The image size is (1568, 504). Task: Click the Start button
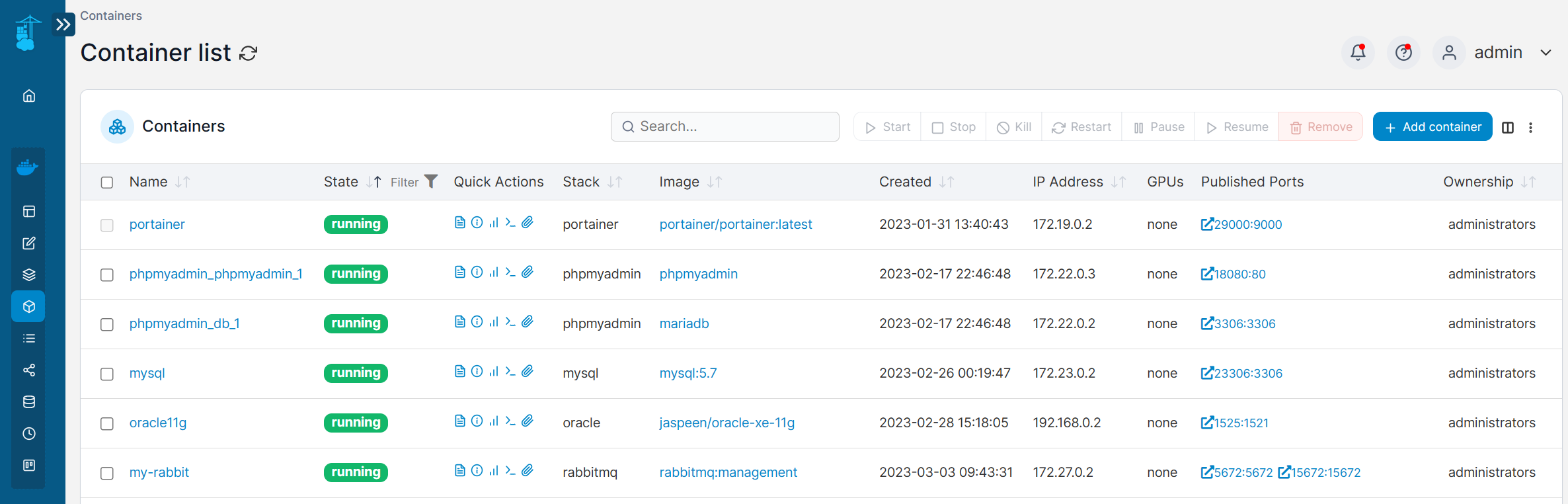pos(888,127)
